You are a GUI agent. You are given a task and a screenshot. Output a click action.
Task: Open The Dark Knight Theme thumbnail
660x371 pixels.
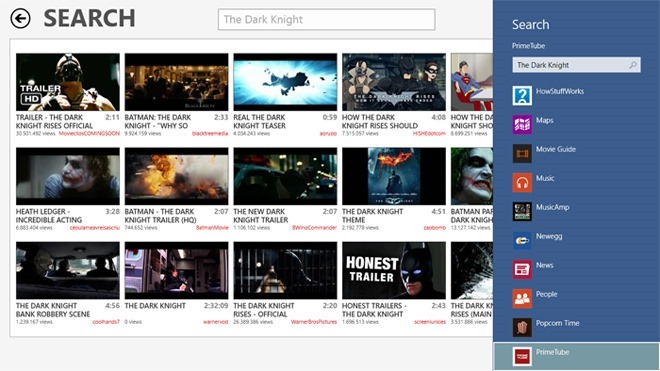click(x=394, y=176)
